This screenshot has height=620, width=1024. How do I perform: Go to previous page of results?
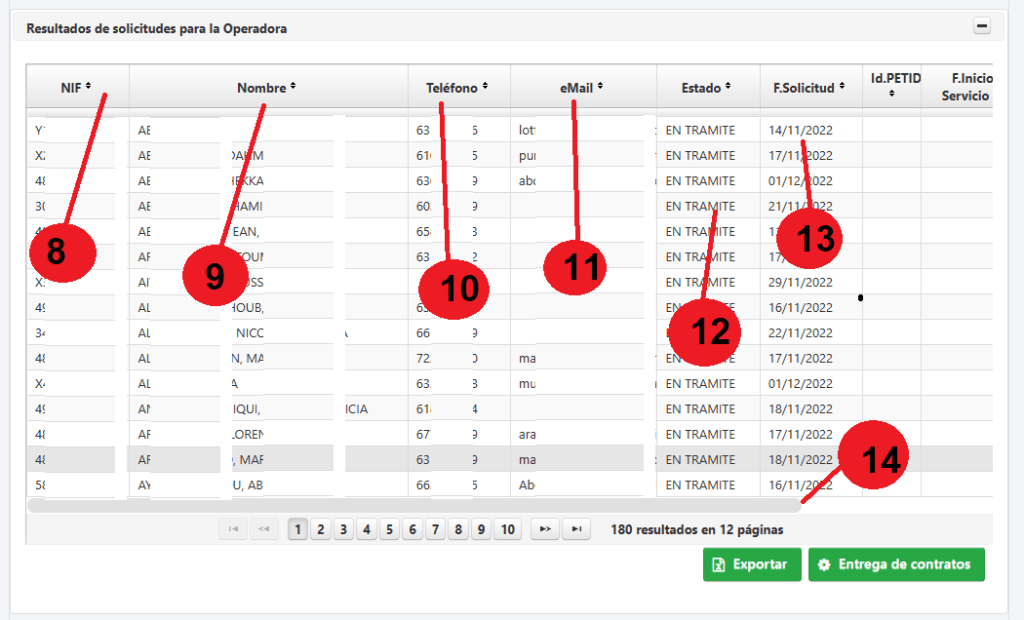click(264, 530)
